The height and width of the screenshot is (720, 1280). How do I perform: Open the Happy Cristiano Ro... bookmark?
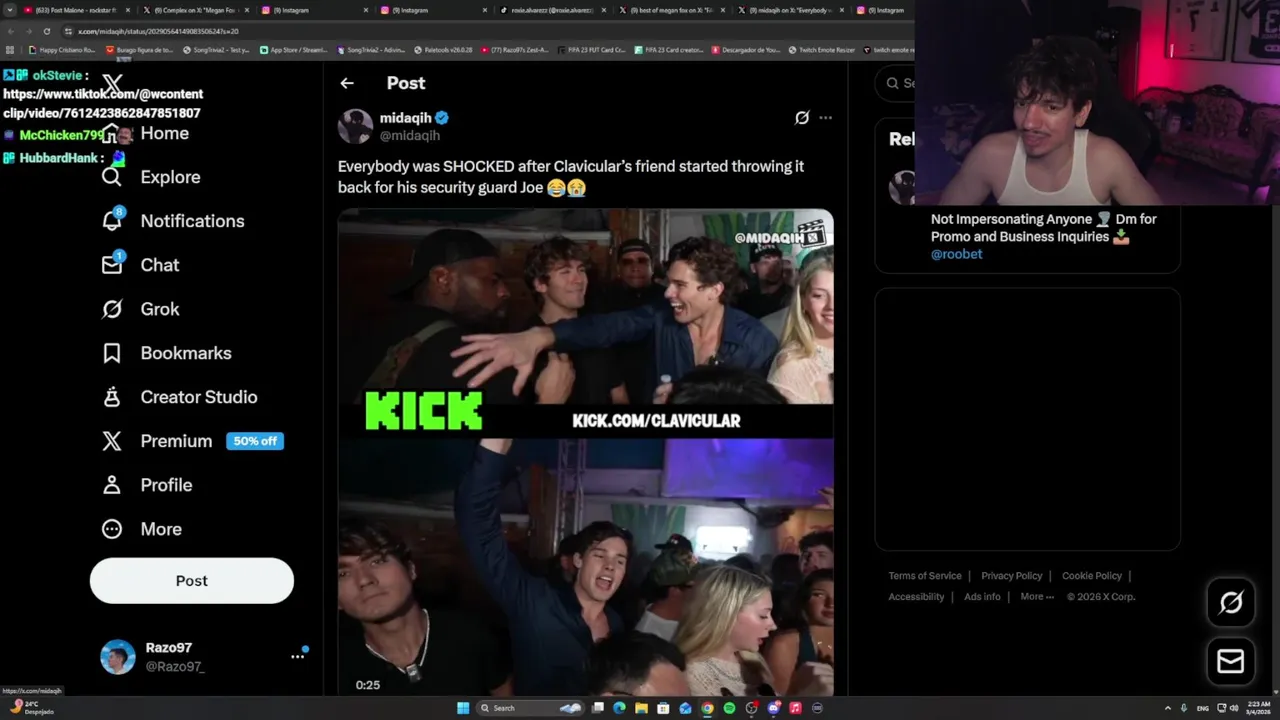pyautogui.click(x=62, y=50)
